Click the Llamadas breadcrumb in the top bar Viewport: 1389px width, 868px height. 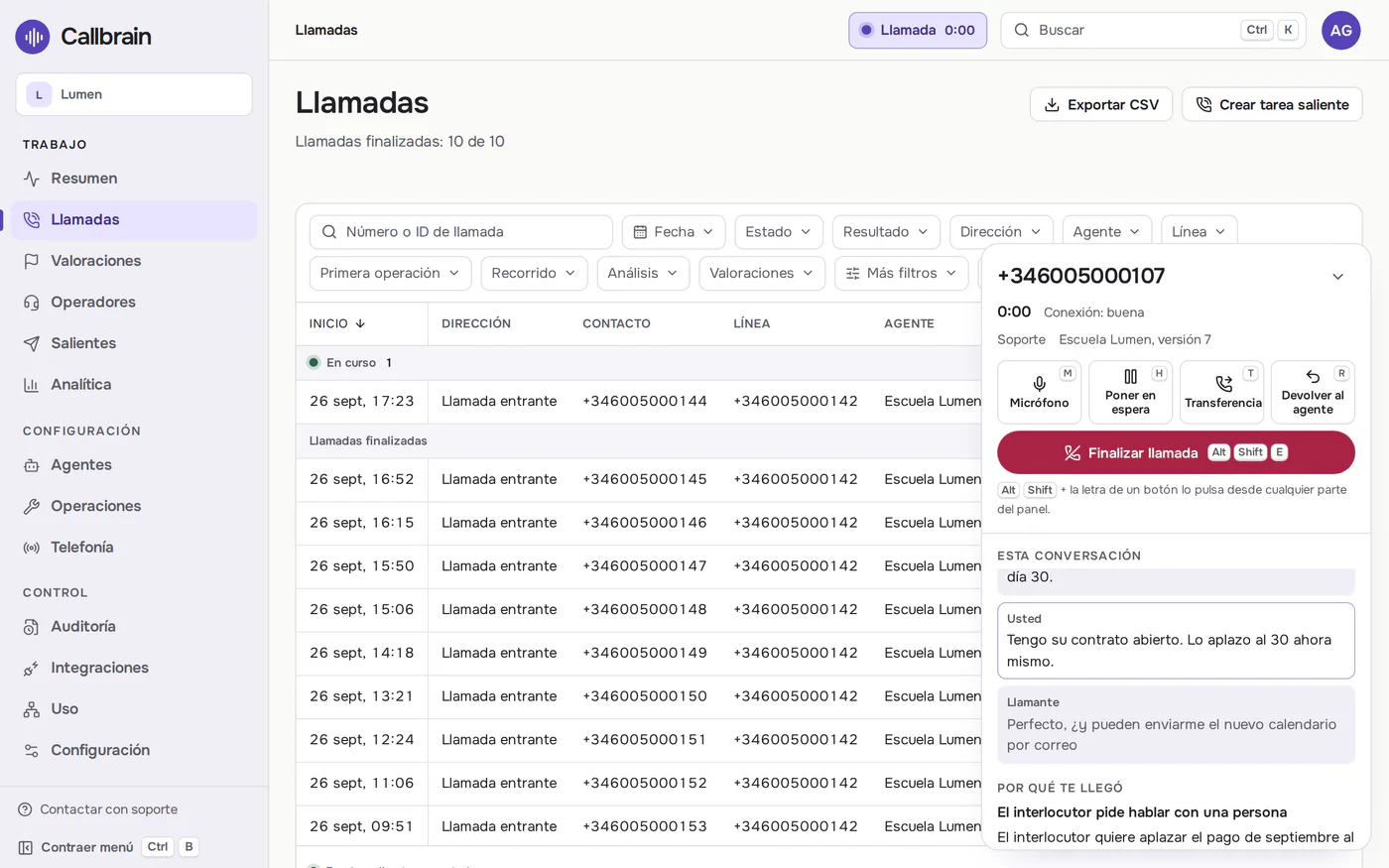point(326,31)
